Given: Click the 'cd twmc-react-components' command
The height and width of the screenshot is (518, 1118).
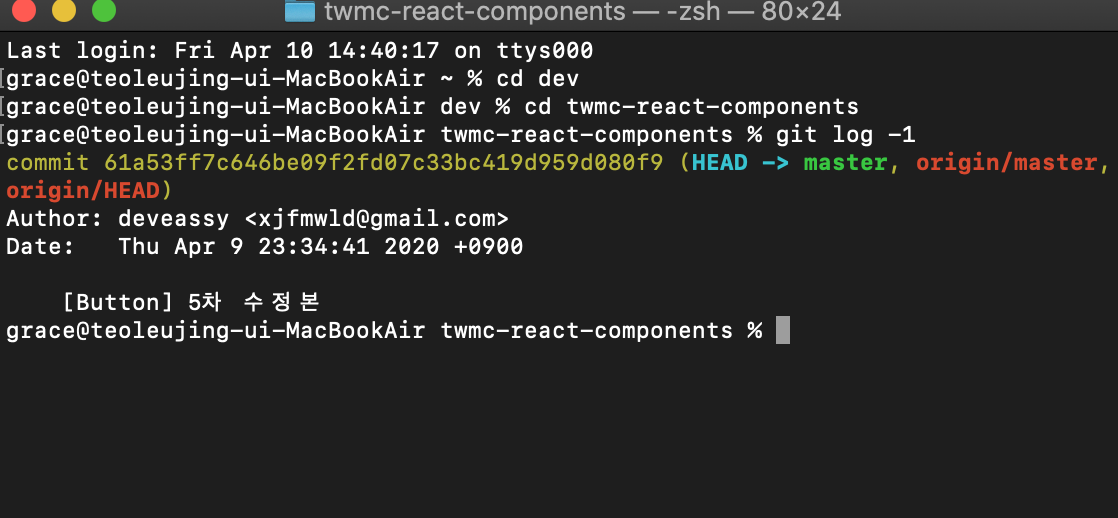Looking at the screenshot, I should [692, 107].
